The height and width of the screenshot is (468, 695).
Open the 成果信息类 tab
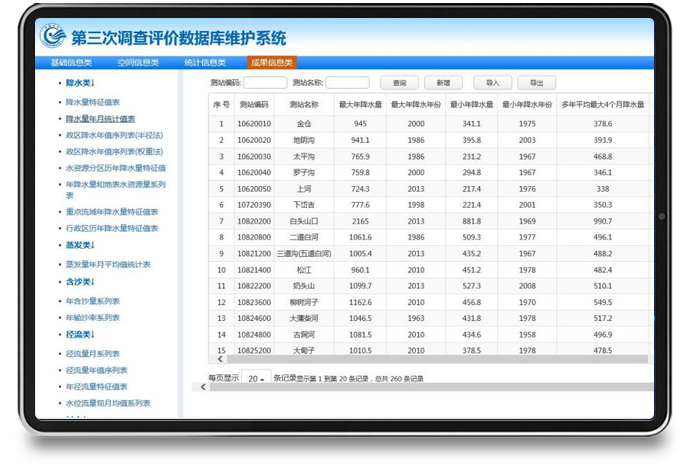tap(271, 63)
